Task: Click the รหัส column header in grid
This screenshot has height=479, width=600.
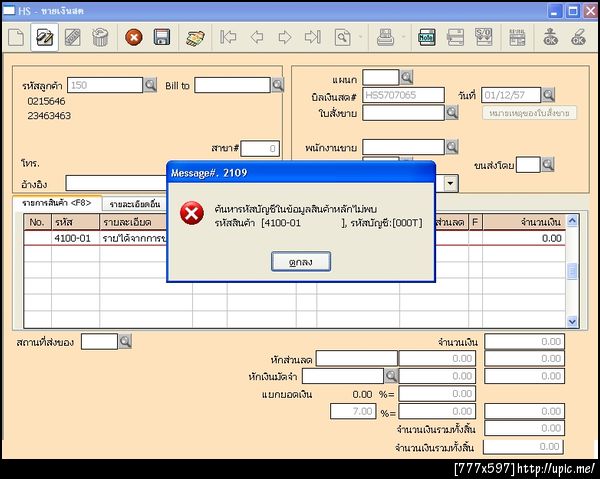Action: coord(75,222)
